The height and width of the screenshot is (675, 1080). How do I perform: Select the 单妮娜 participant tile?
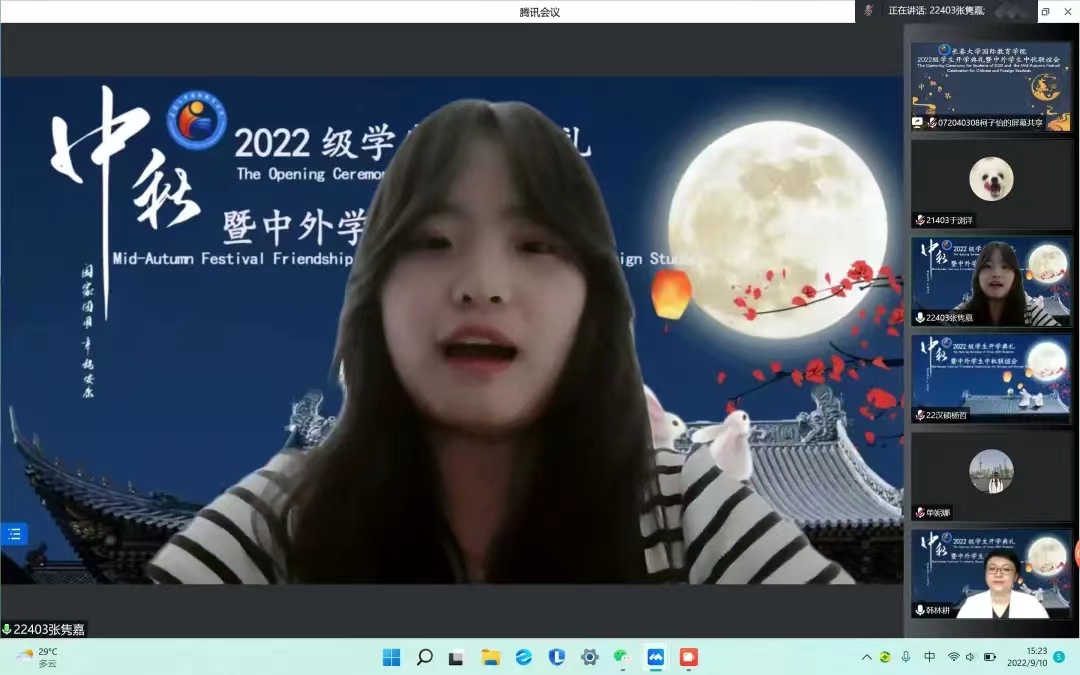(x=991, y=477)
